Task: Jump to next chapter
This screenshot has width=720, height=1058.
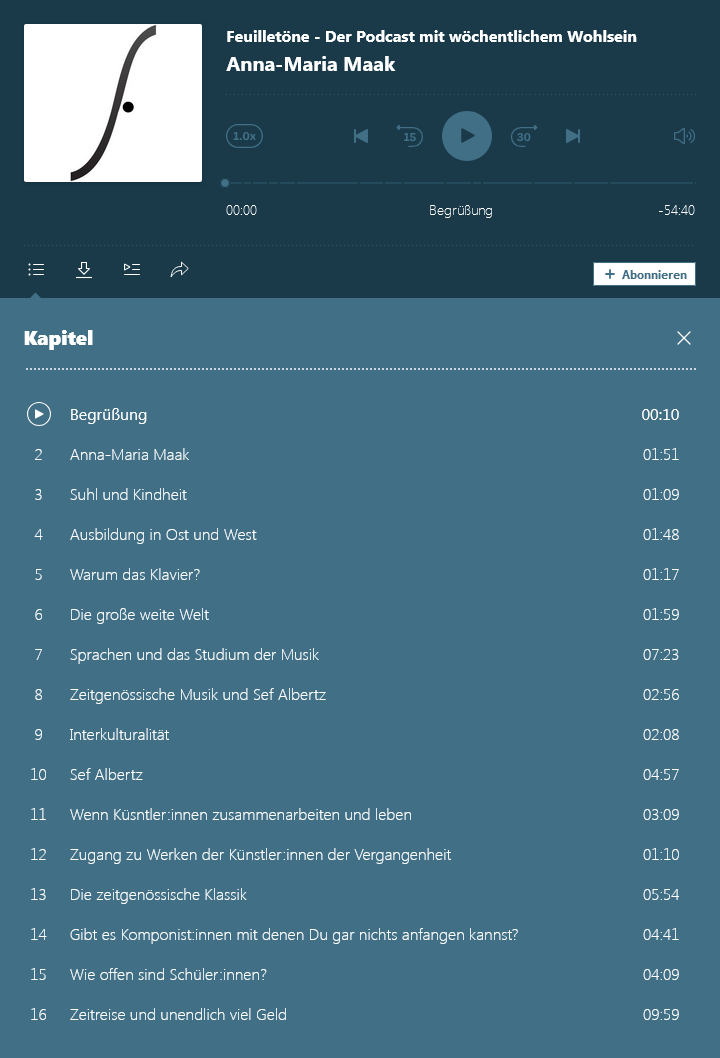Action: coord(573,136)
